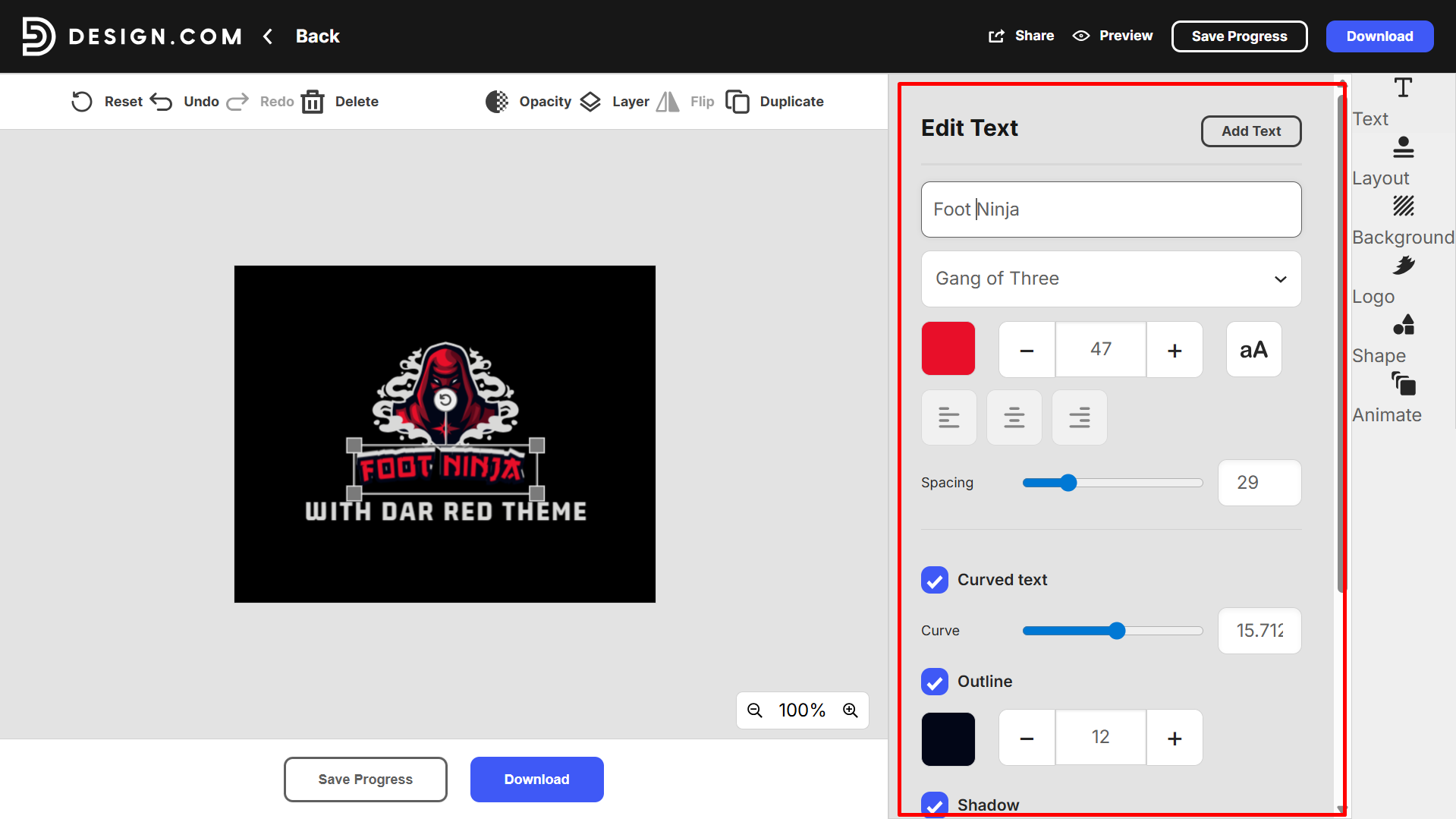Click the Share menu item
The height and width of the screenshot is (819, 1456).
[1020, 35]
